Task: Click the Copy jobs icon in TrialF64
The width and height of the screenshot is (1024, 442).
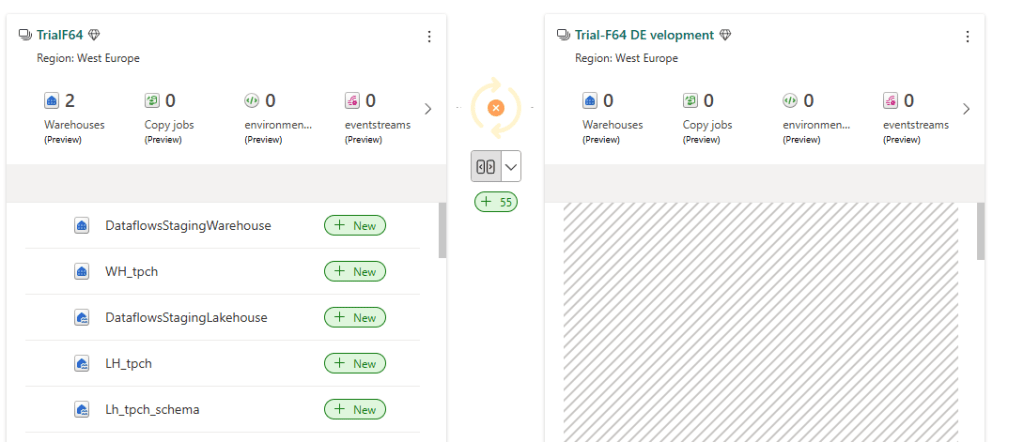Action: tap(152, 100)
